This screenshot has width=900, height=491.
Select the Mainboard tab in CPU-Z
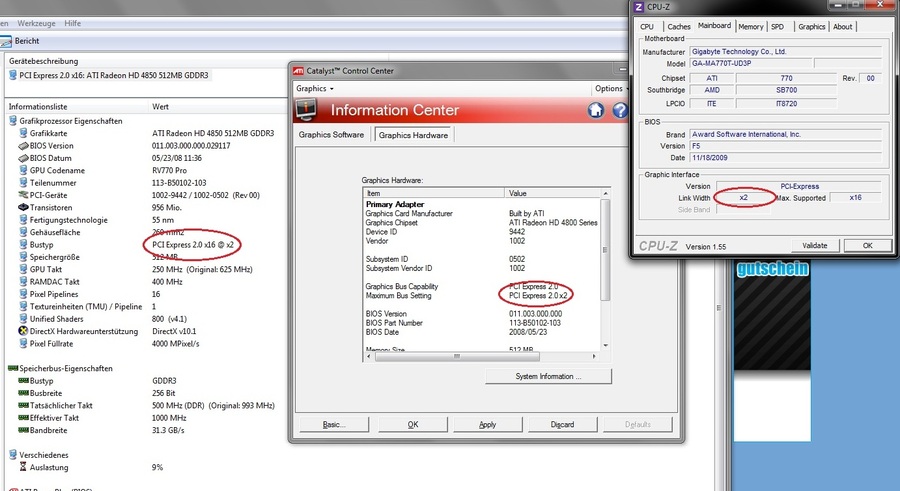[714, 25]
